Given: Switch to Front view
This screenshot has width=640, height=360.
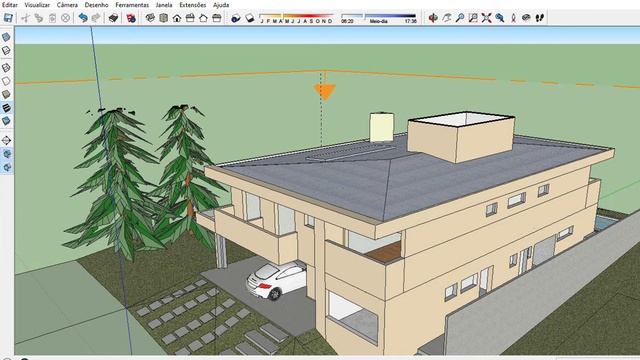Looking at the screenshot, I should (x=177, y=18).
